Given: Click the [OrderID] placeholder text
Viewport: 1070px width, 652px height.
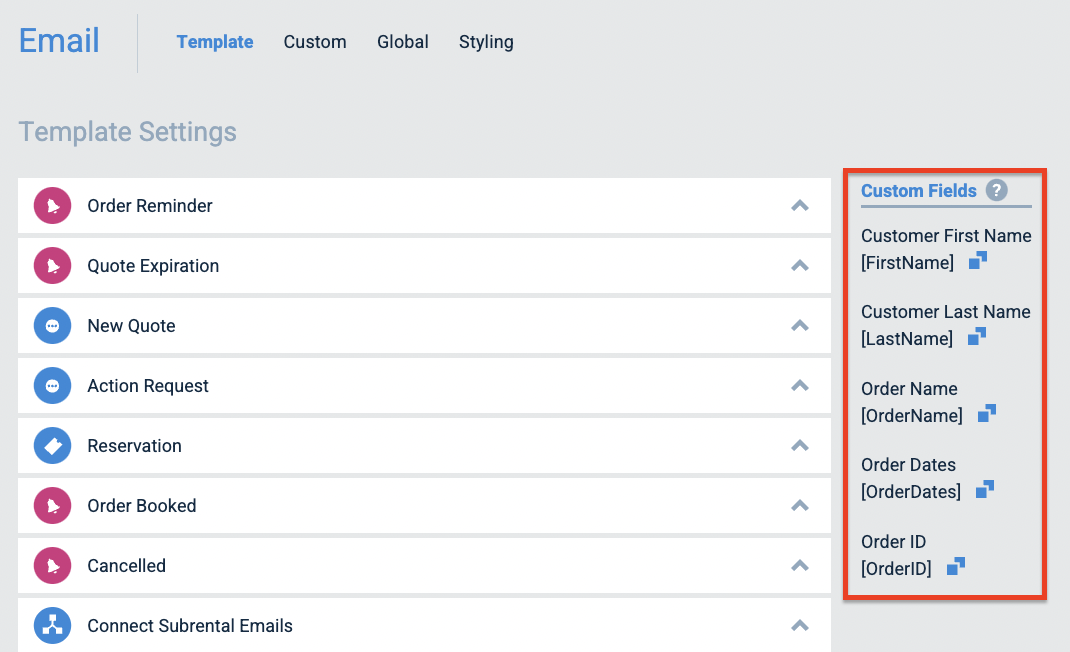Looking at the screenshot, I should (896, 569).
